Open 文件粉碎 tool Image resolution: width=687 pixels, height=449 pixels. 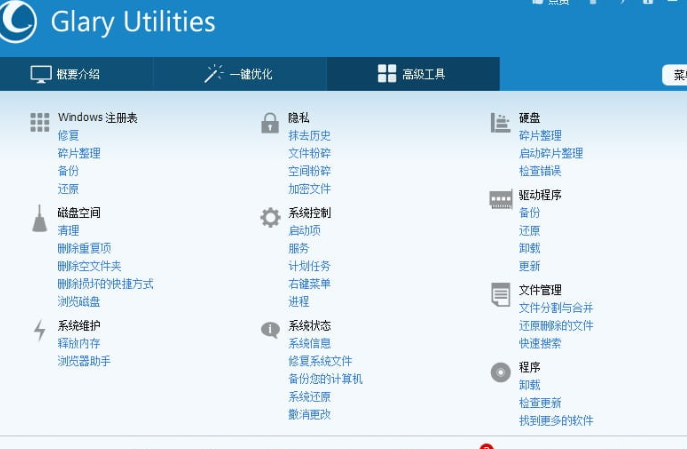point(309,153)
